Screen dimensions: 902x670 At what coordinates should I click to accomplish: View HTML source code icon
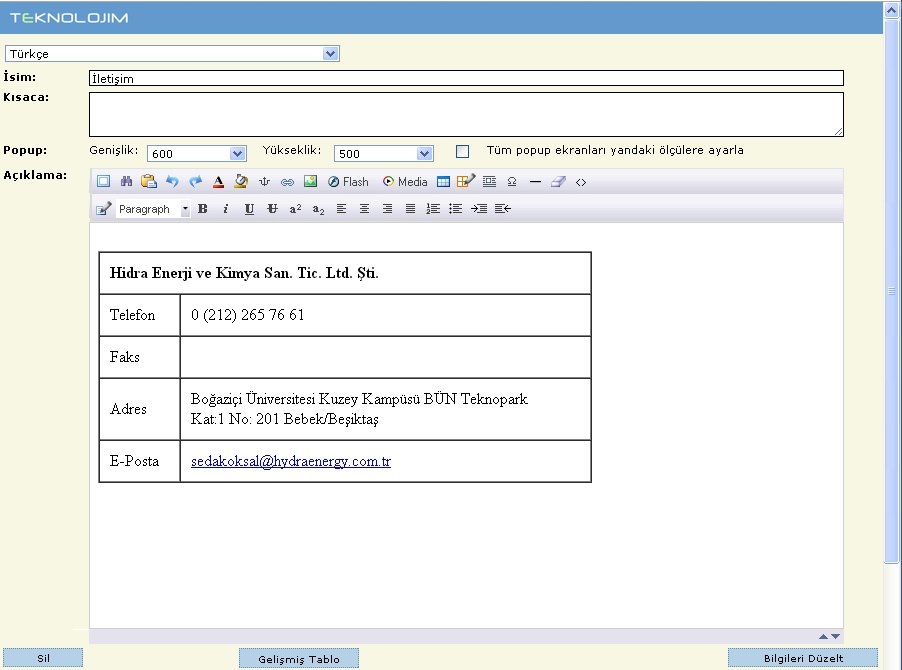click(x=581, y=182)
